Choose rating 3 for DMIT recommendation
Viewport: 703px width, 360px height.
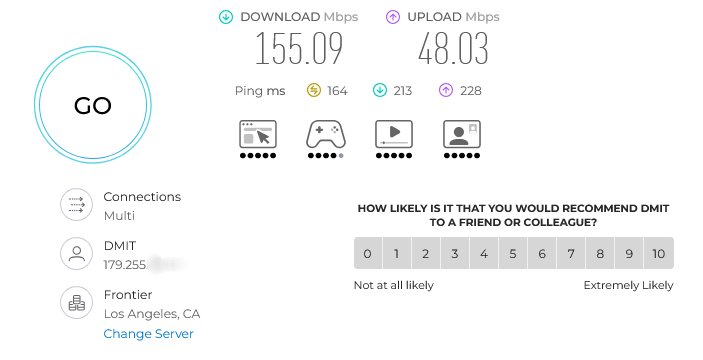click(x=455, y=253)
